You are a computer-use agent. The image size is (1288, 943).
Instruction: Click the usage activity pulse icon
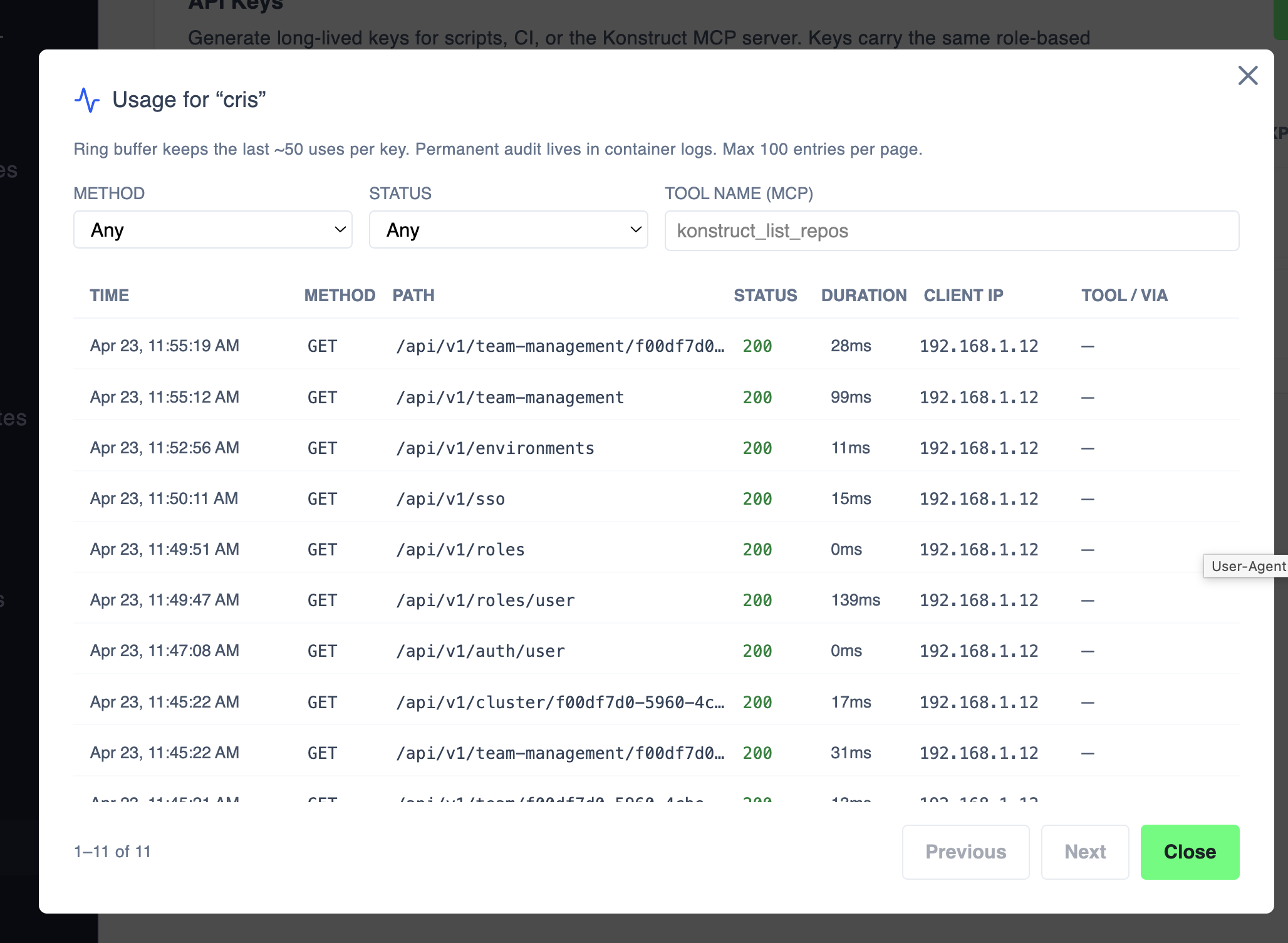pos(86,100)
